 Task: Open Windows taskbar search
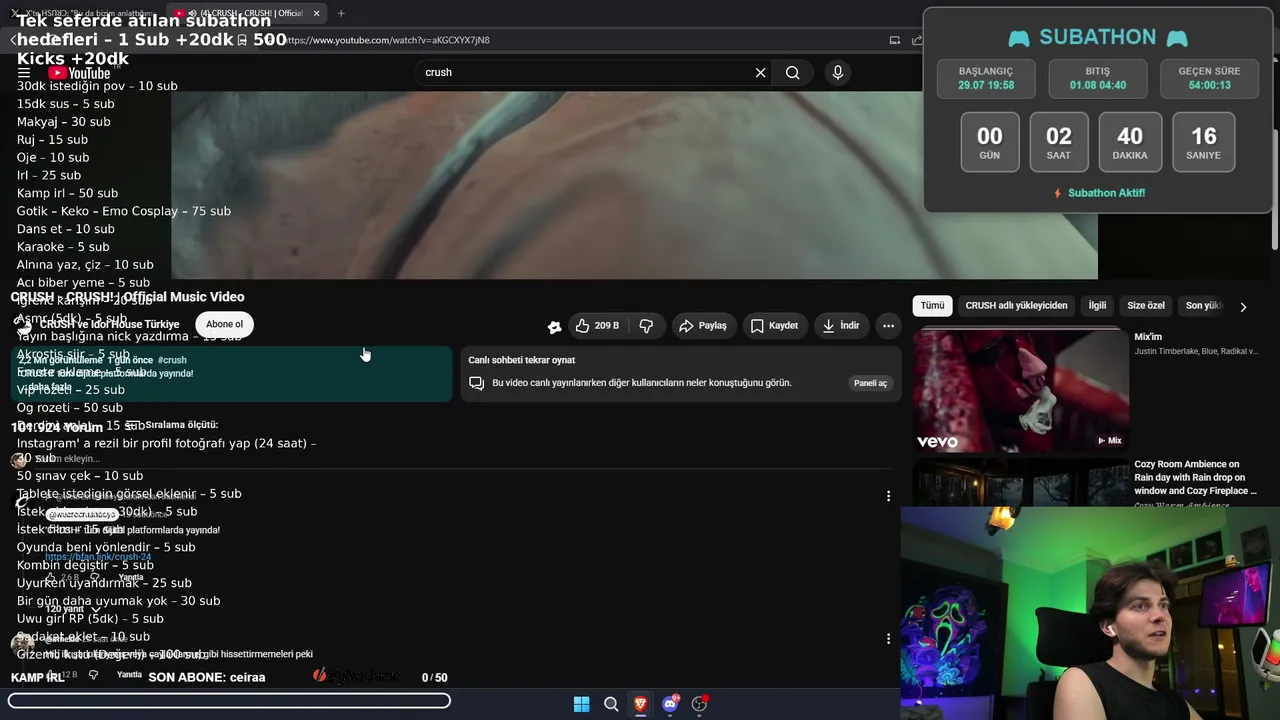(611, 704)
